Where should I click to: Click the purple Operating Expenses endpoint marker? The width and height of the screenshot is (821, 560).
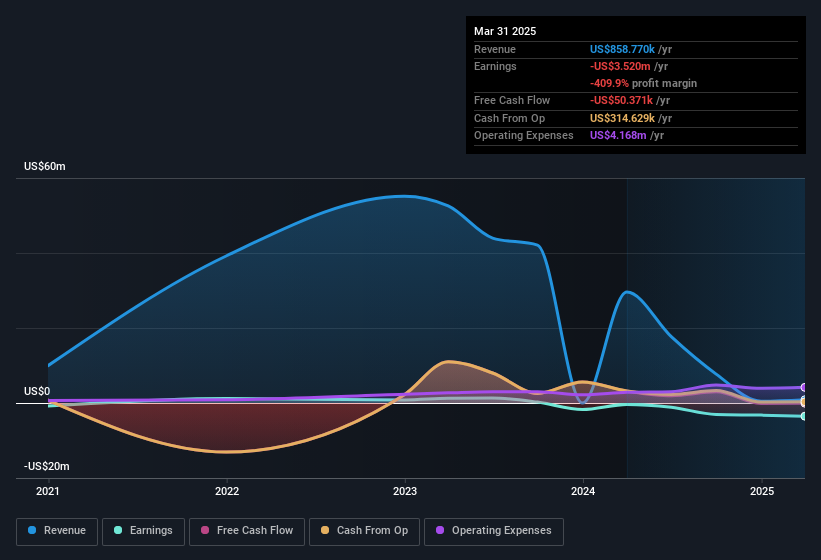pyautogui.click(x=804, y=388)
